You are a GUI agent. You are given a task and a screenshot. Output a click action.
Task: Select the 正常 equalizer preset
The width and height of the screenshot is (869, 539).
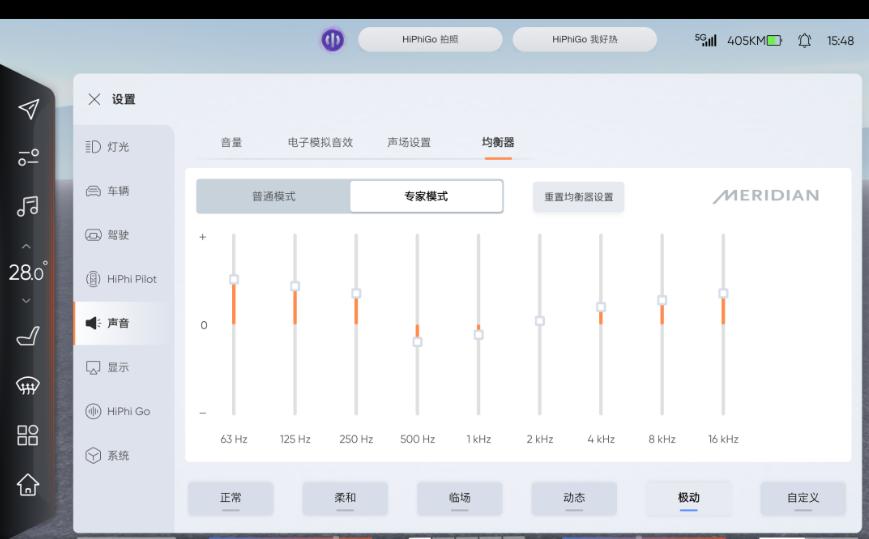(231, 499)
